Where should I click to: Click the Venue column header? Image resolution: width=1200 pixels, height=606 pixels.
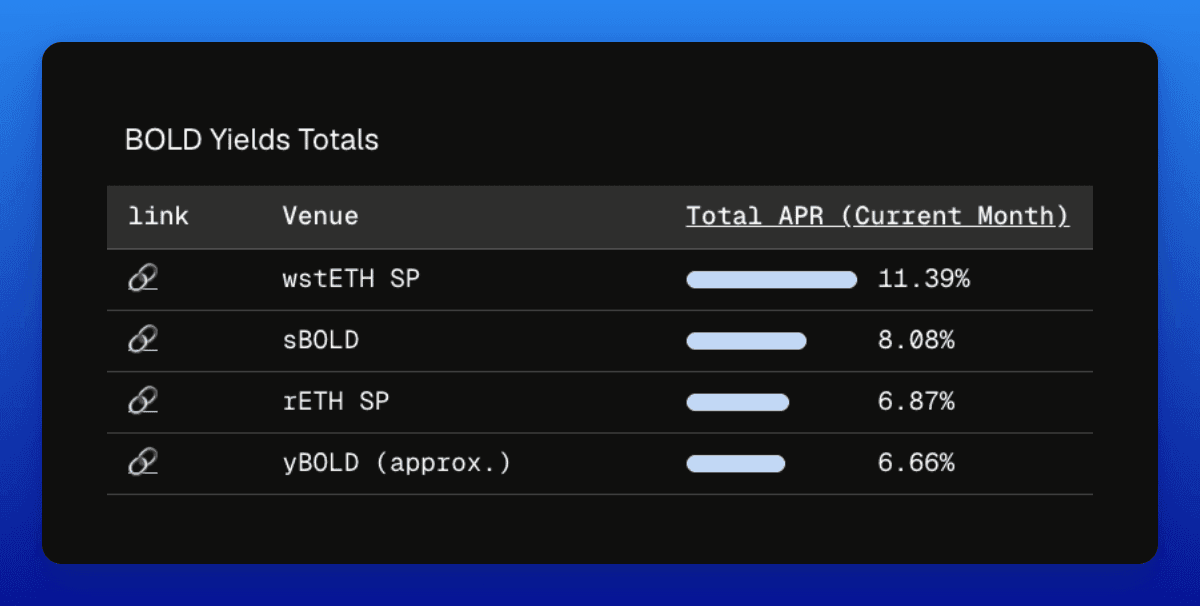point(320,216)
